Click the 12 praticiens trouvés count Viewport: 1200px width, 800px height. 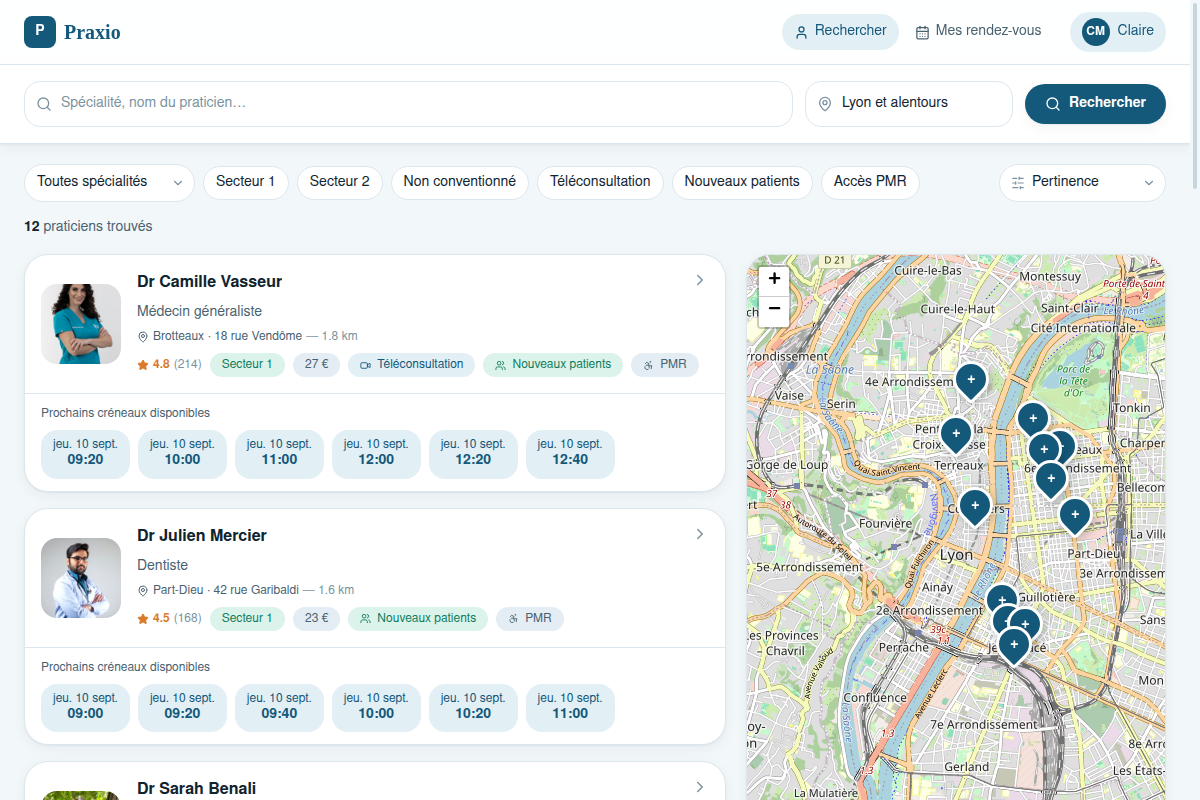pos(88,227)
